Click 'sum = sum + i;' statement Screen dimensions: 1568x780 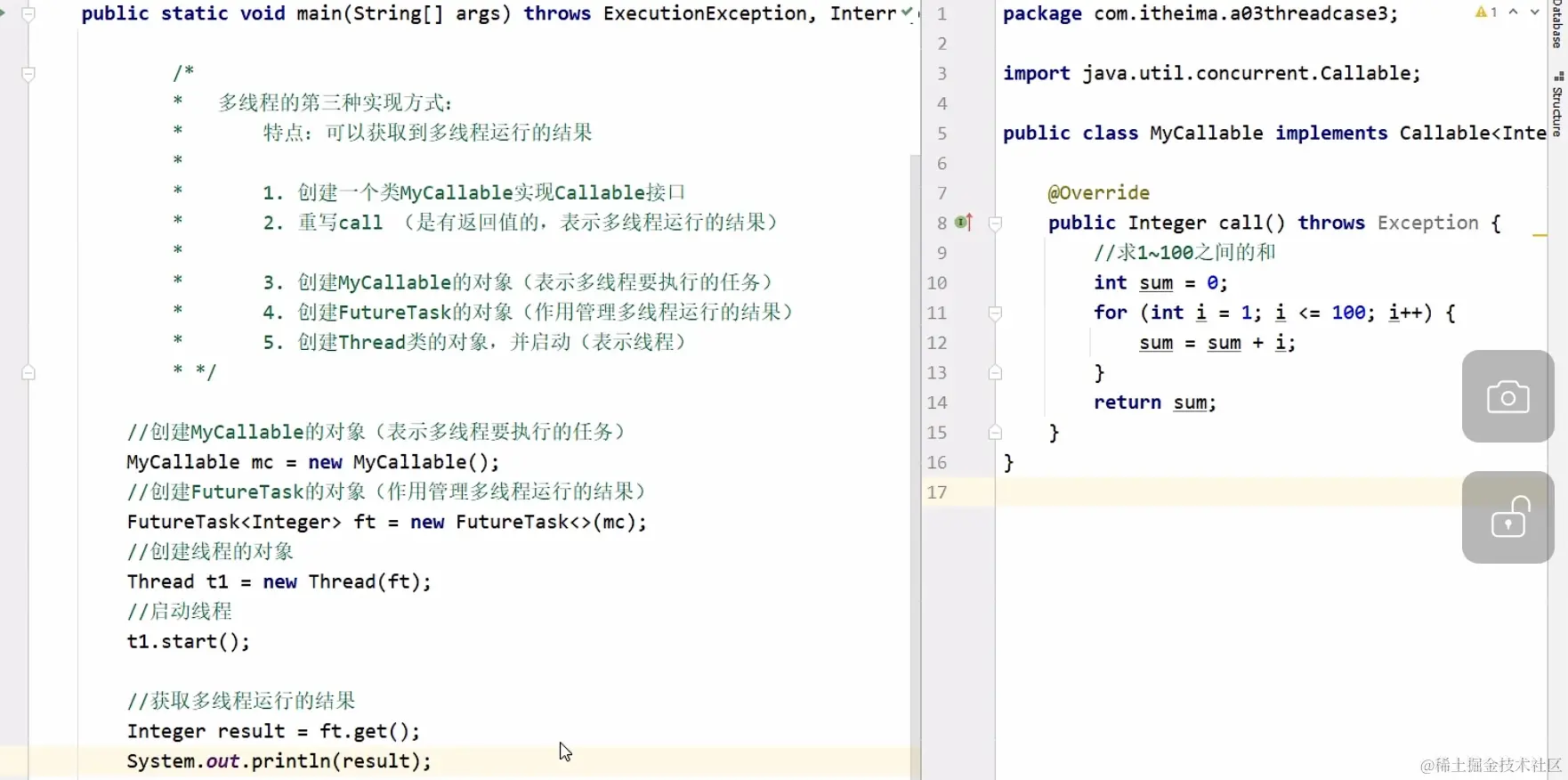click(1216, 343)
